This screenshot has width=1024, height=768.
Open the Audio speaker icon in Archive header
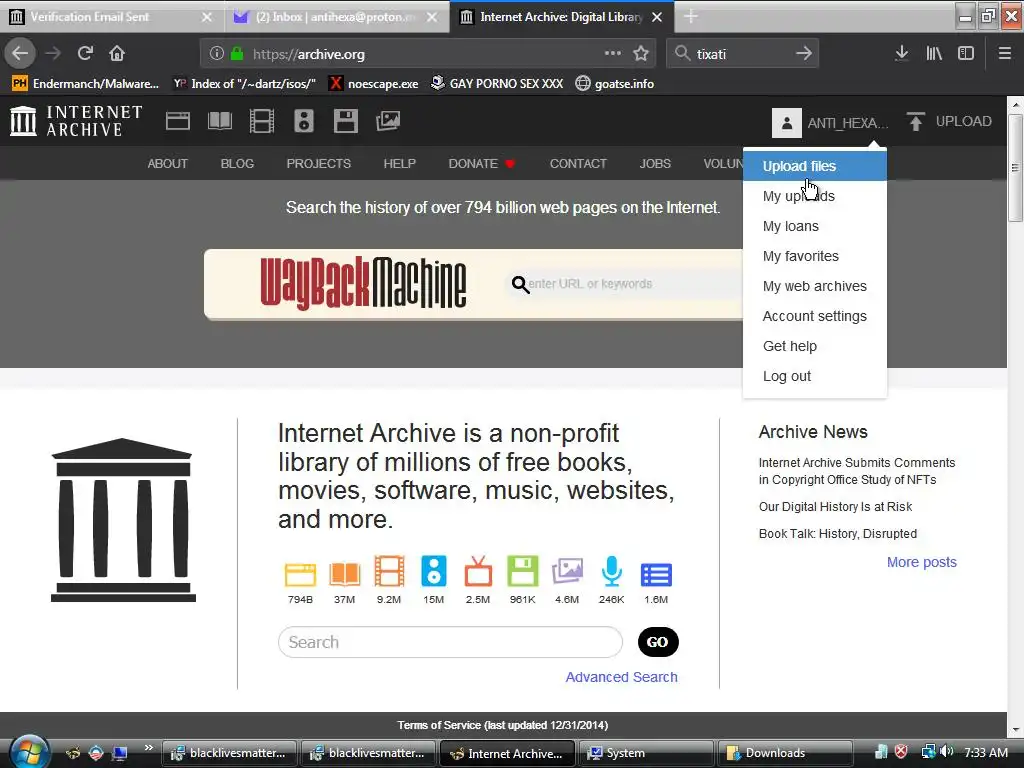pos(304,121)
